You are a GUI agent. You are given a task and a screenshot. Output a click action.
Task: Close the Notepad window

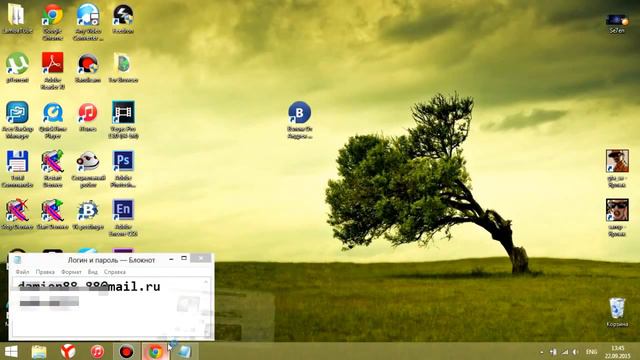point(201,258)
